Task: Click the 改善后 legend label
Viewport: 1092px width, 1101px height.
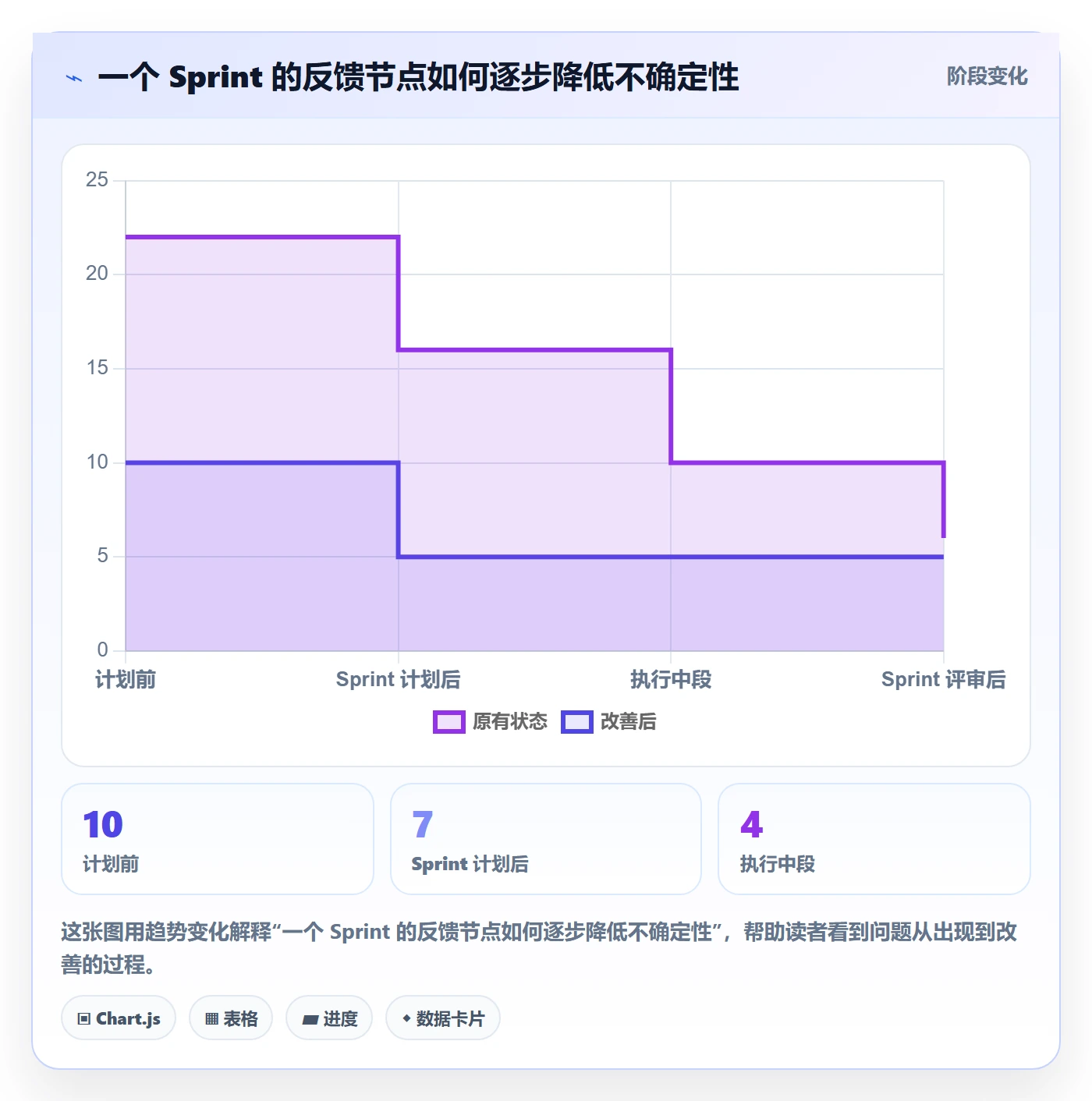Action: click(x=629, y=722)
